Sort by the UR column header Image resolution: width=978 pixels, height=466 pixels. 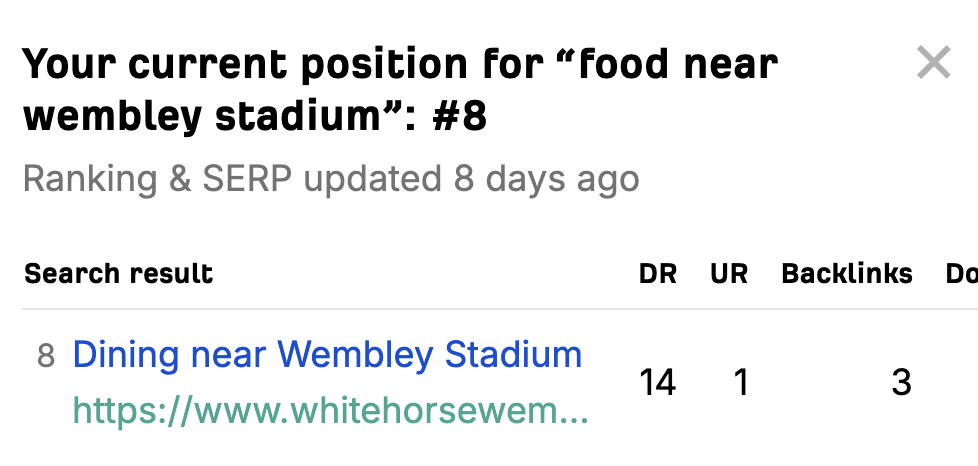729,274
